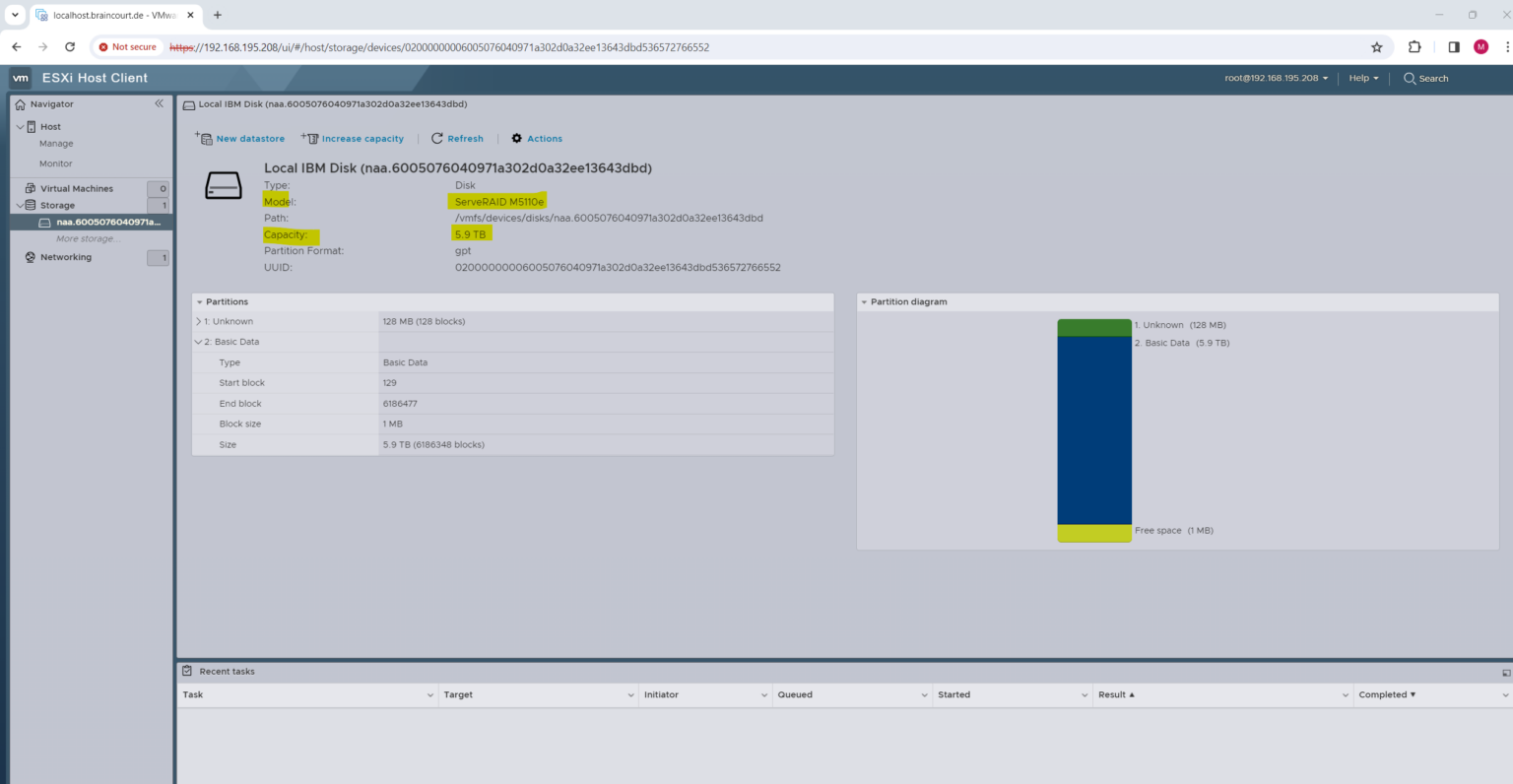The height and width of the screenshot is (784, 1513).
Task: Select the Virtual Machines navigator item
Action: (77, 188)
